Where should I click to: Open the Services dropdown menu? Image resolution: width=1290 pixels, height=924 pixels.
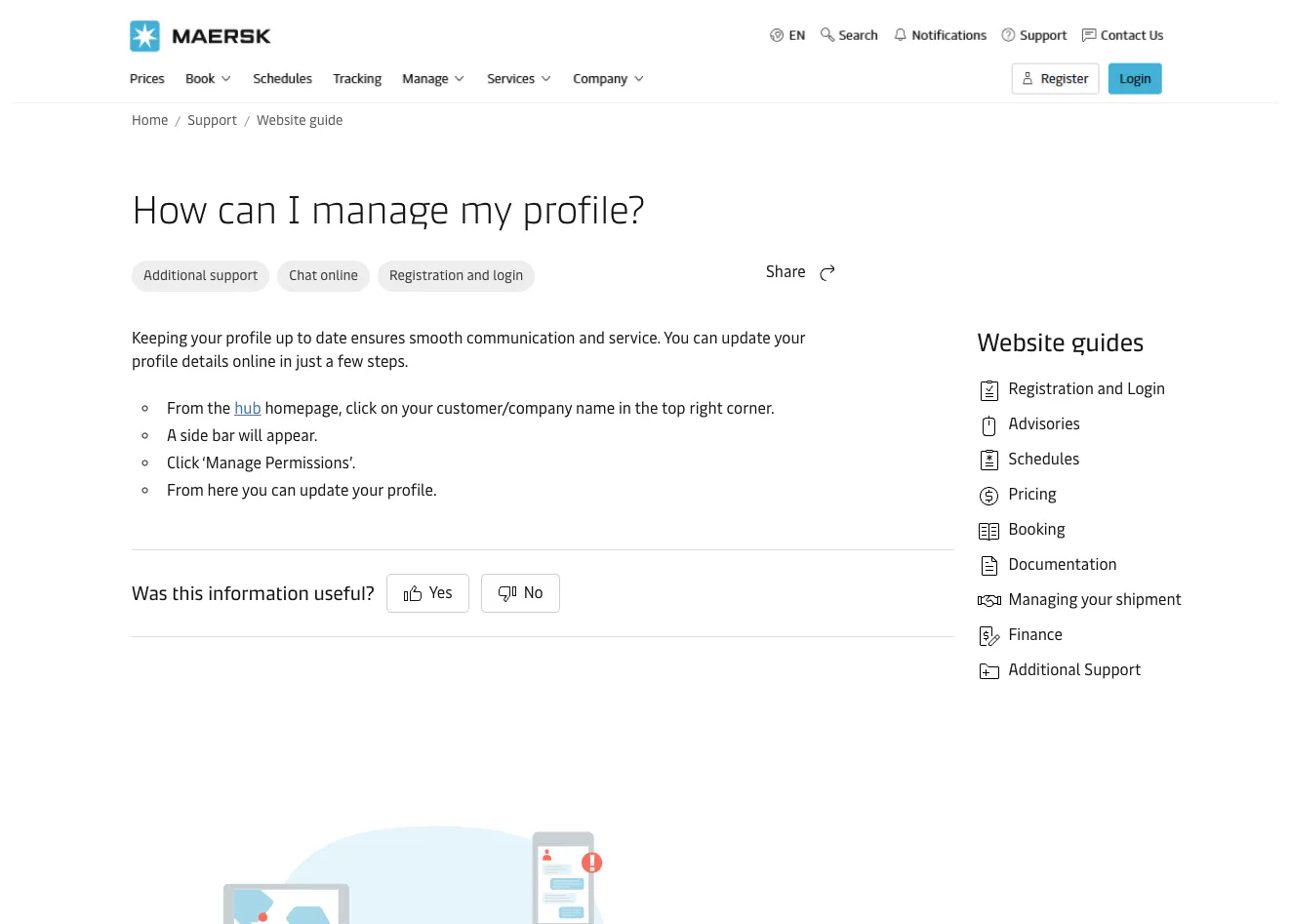(518, 79)
